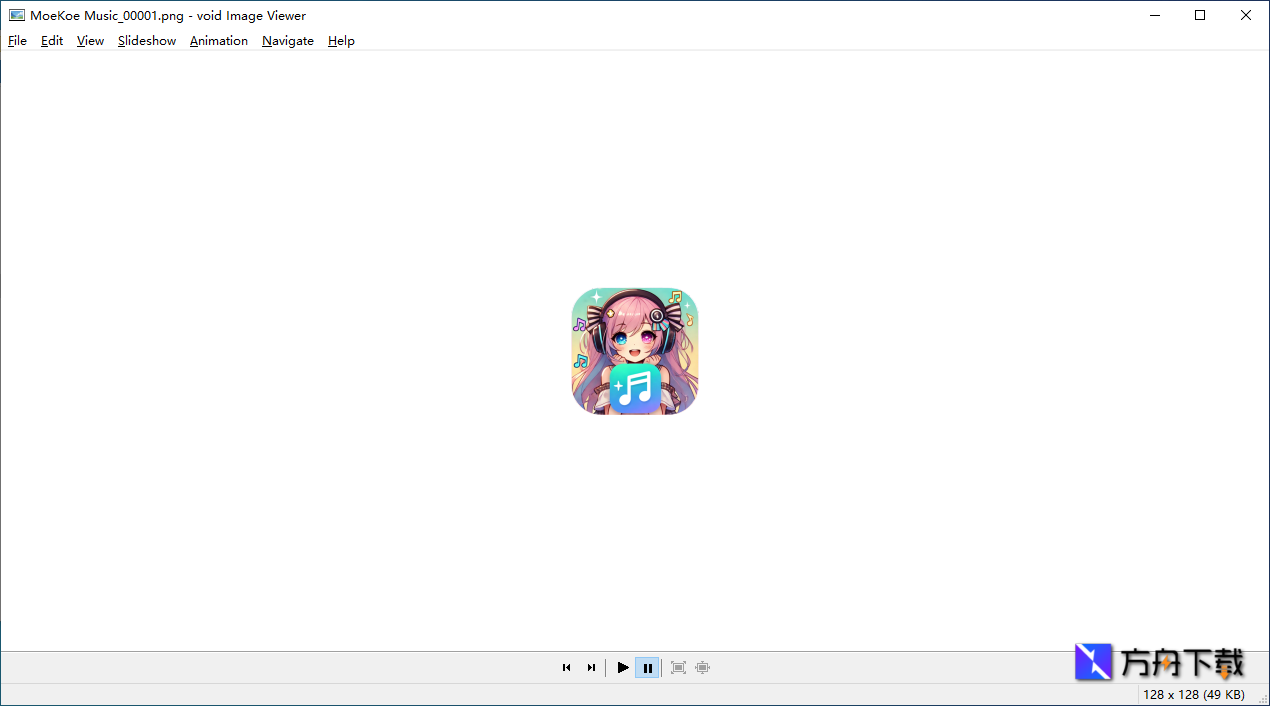Open the Slideshow menu
Viewport: 1270px width, 706px height.
click(146, 40)
